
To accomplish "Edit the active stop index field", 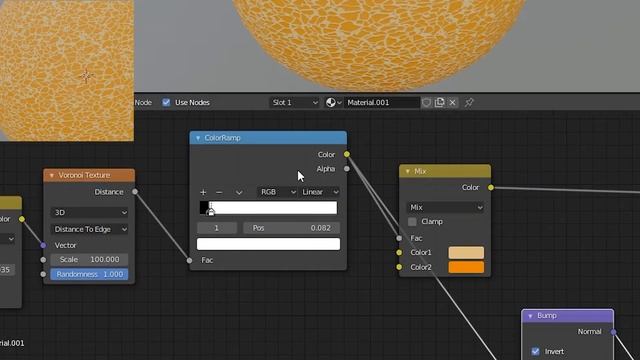I will [x=217, y=228].
